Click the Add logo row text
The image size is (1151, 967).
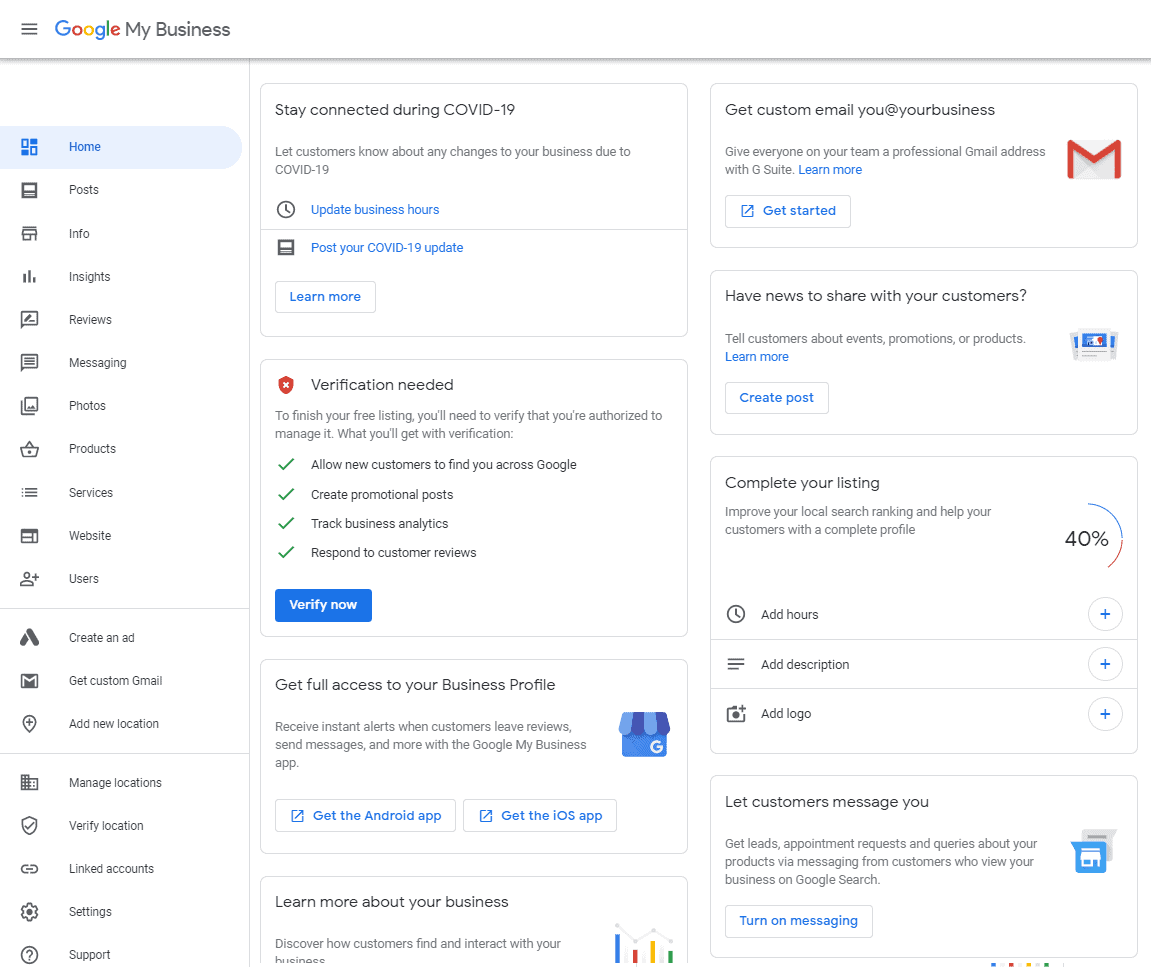click(786, 714)
